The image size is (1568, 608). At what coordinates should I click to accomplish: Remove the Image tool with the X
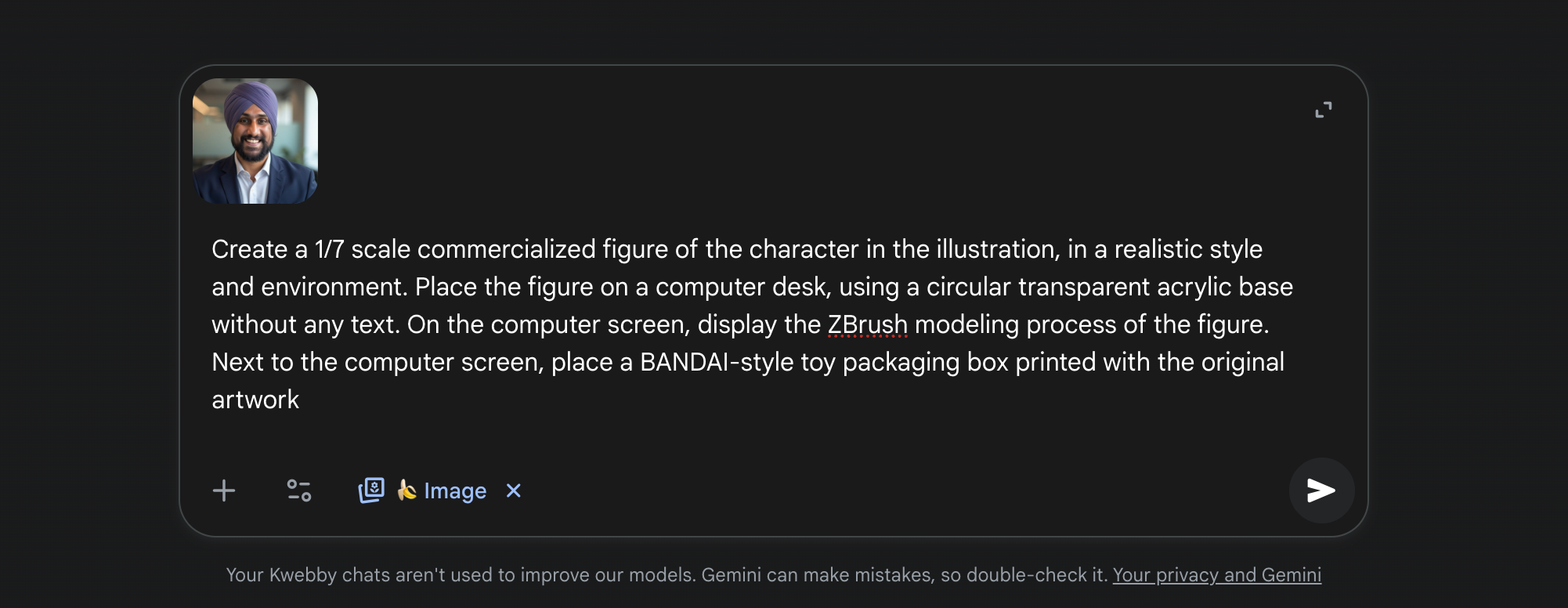click(514, 490)
